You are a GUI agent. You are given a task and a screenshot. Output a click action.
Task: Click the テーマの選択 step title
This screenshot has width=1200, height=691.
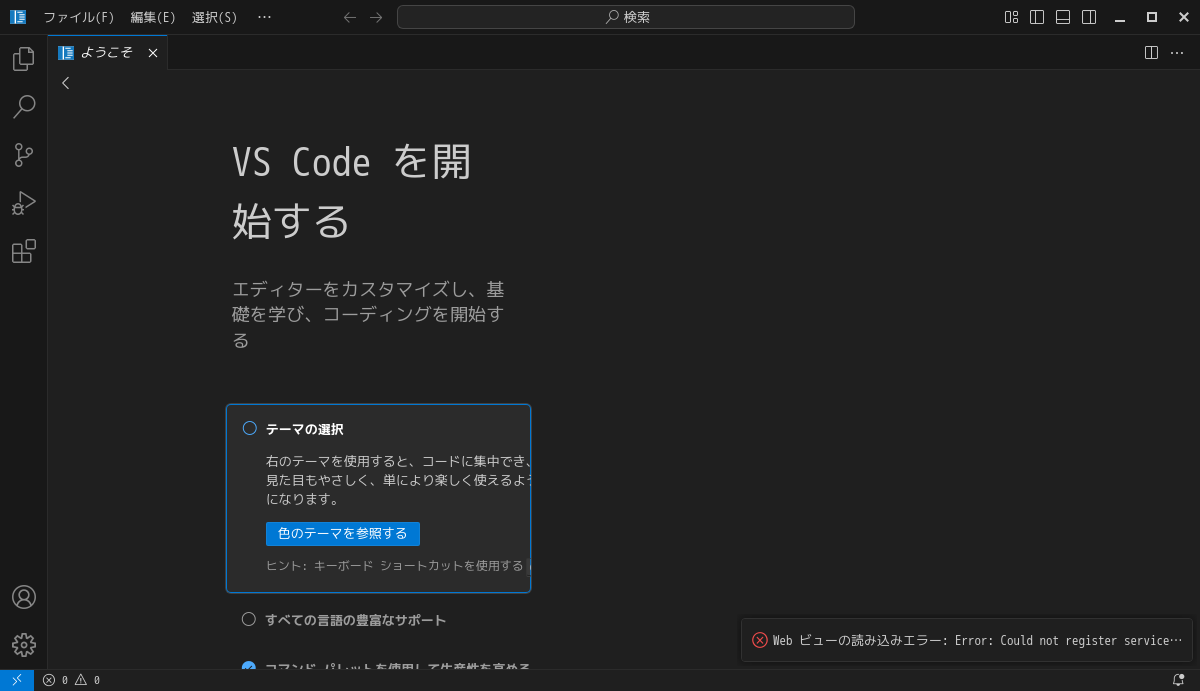[305, 429]
